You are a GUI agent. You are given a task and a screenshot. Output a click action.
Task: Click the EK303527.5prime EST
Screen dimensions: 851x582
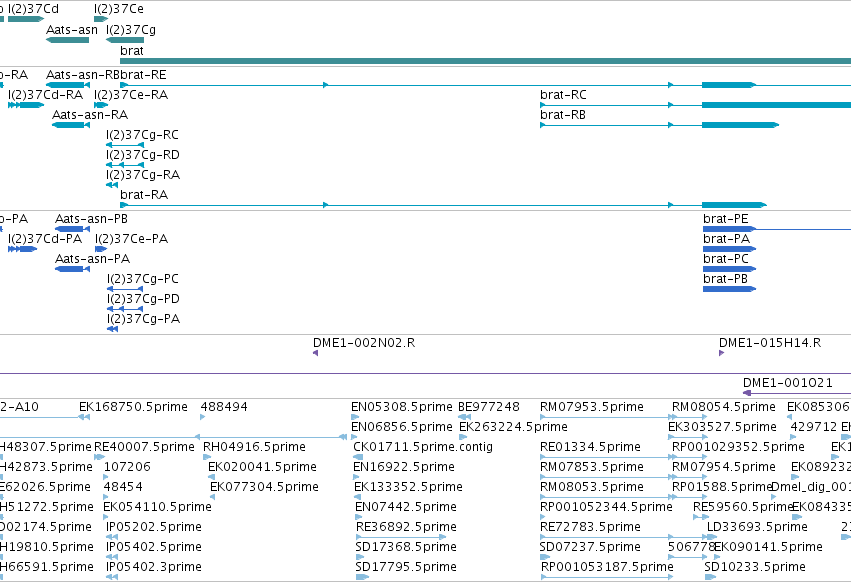click(722, 427)
